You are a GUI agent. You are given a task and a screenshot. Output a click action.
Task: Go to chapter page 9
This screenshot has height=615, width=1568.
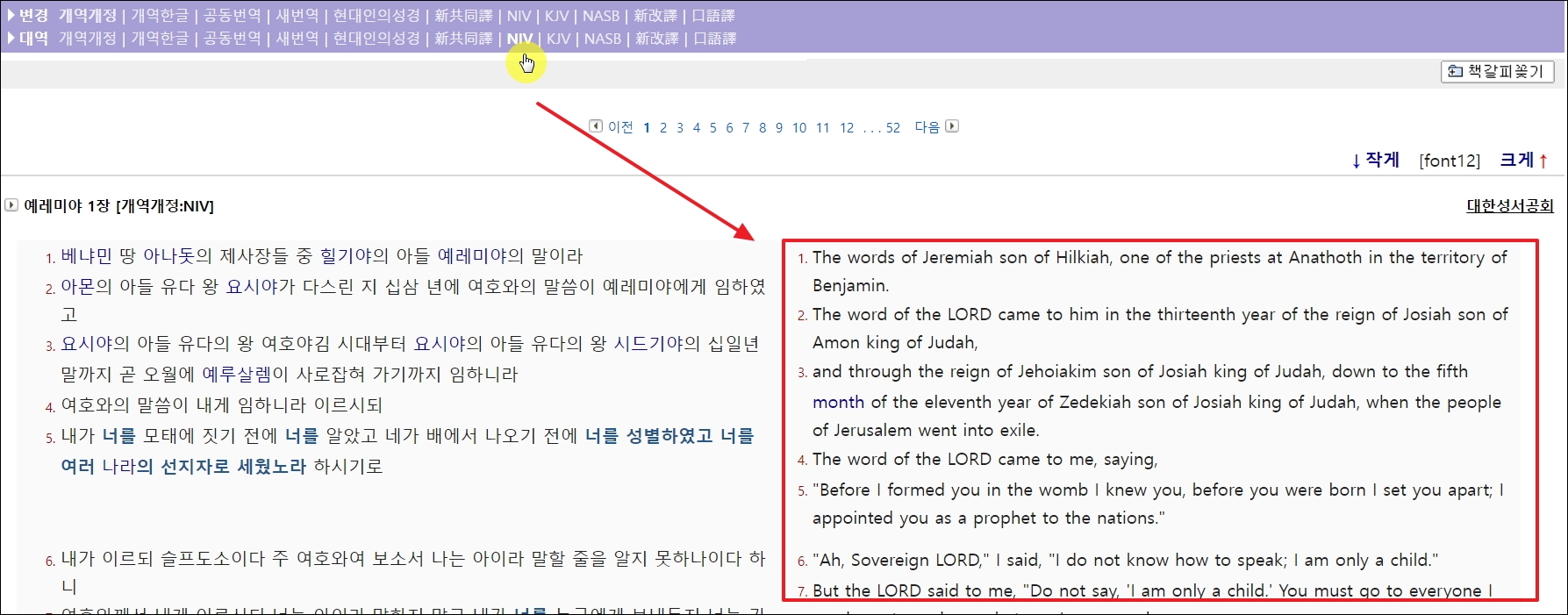coord(779,128)
